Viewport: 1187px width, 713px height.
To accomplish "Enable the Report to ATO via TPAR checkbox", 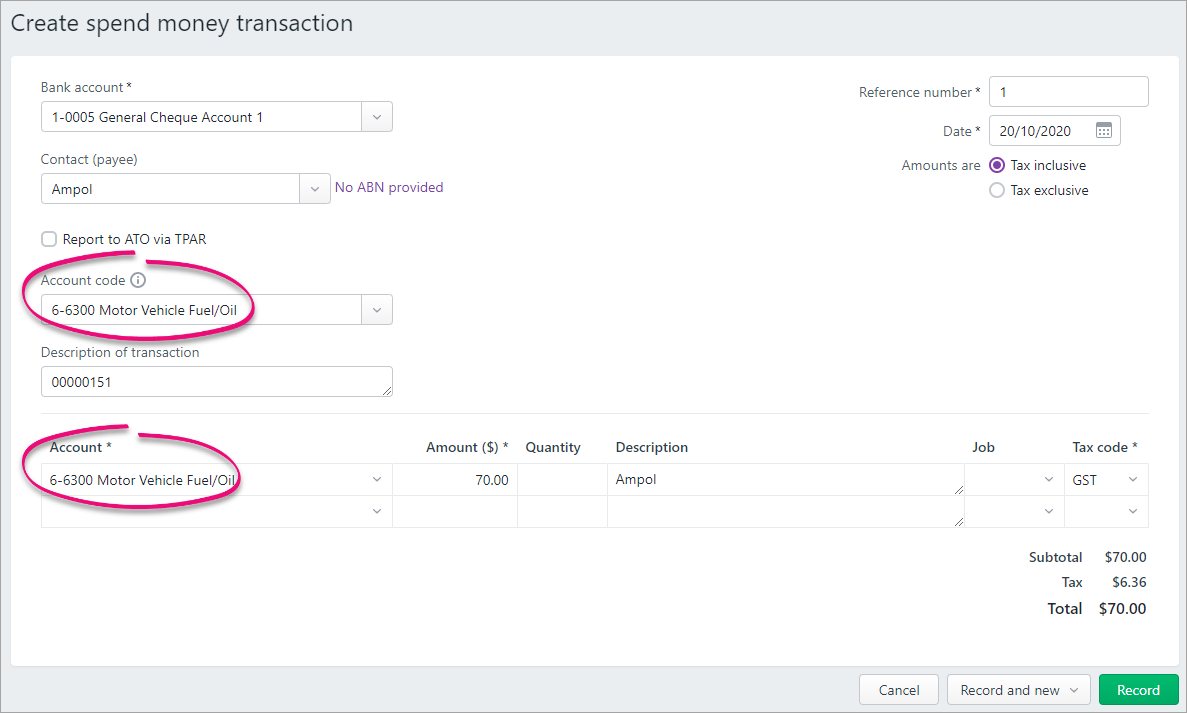I will (x=49, y=239).
